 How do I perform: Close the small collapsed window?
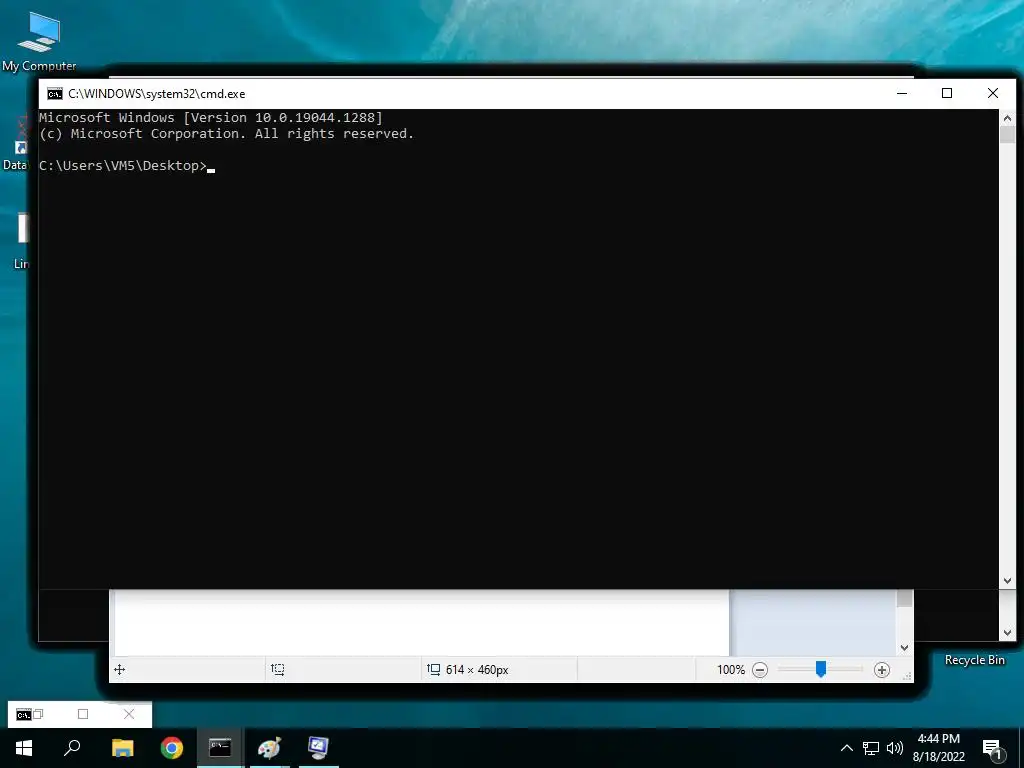(129, 714)
